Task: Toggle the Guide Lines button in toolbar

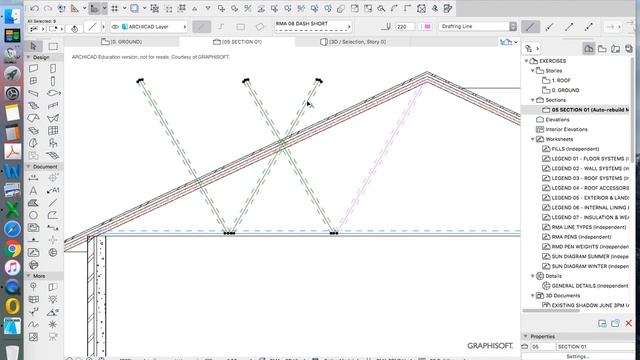Action: coord(94,8)
